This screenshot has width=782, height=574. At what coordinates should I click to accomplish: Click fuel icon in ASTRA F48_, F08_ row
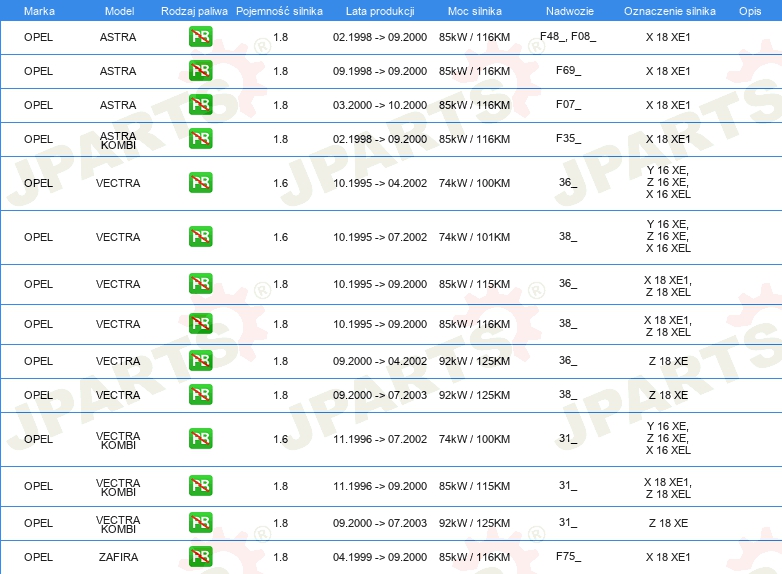[200, 37]
